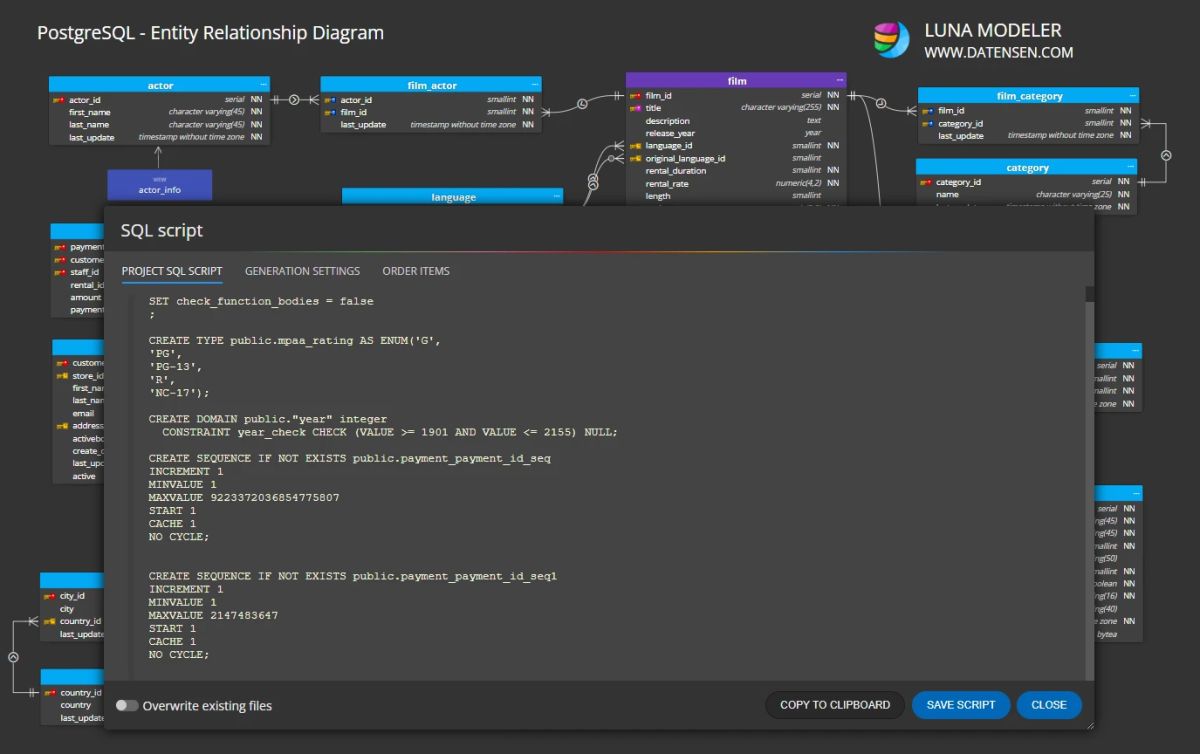This screenshot has width=1200, height=754.
Task: Click the 'MAXVALUE 9223372036854775807' line
Action: tap(244, 497)
